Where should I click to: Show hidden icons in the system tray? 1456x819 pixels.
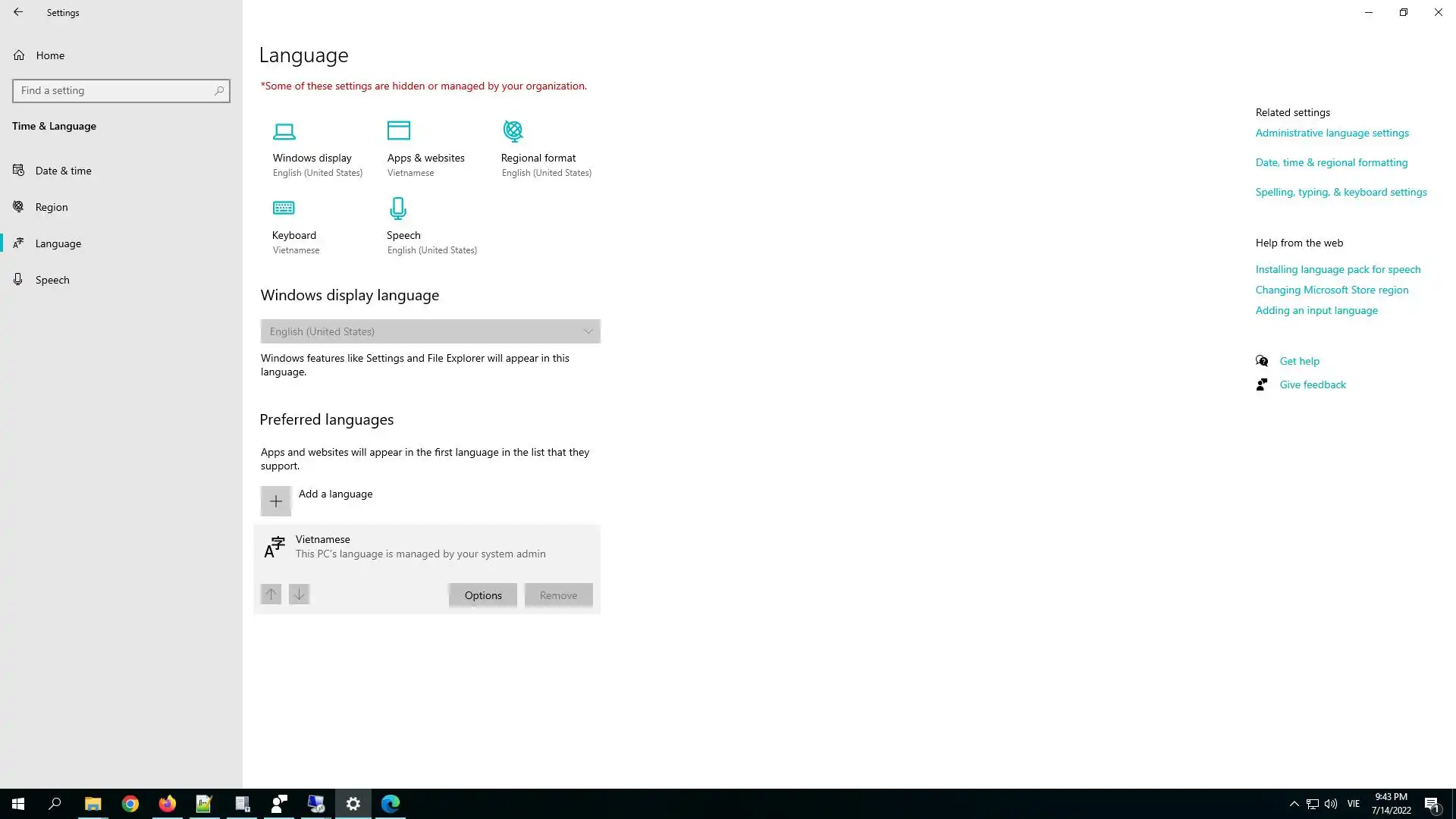click(1294, 804)
